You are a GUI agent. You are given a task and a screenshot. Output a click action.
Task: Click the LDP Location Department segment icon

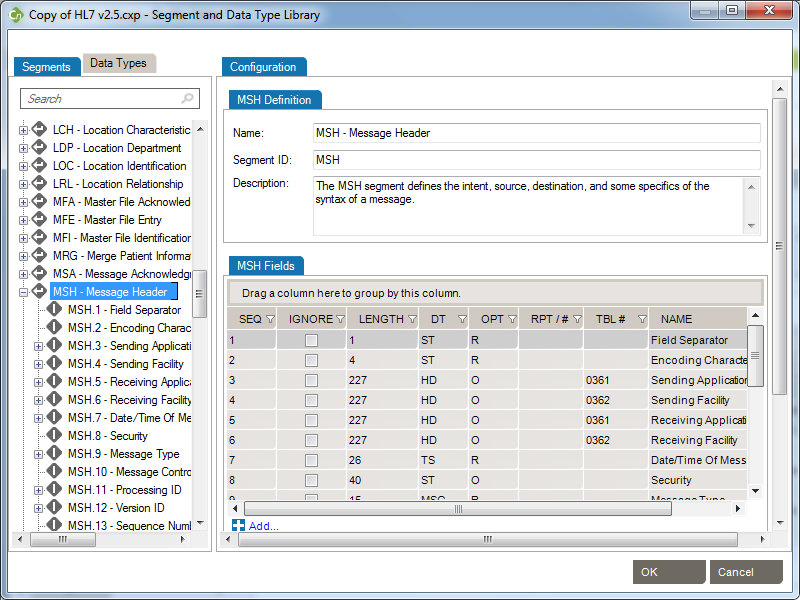39,147
